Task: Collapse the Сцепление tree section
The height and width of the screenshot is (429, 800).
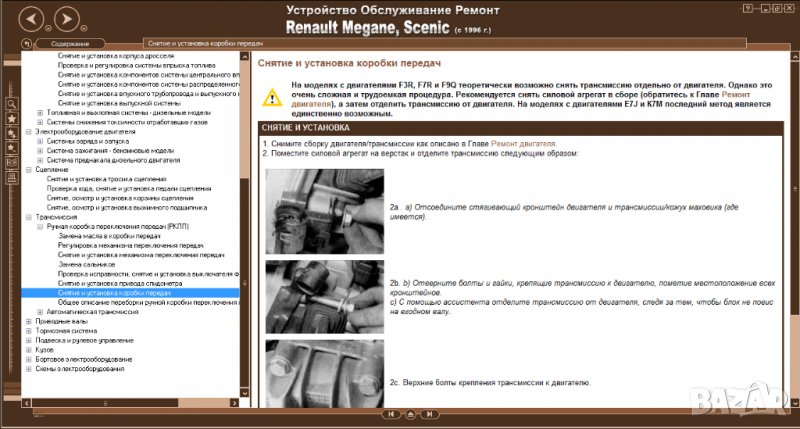Action: [x=29, y=169]
